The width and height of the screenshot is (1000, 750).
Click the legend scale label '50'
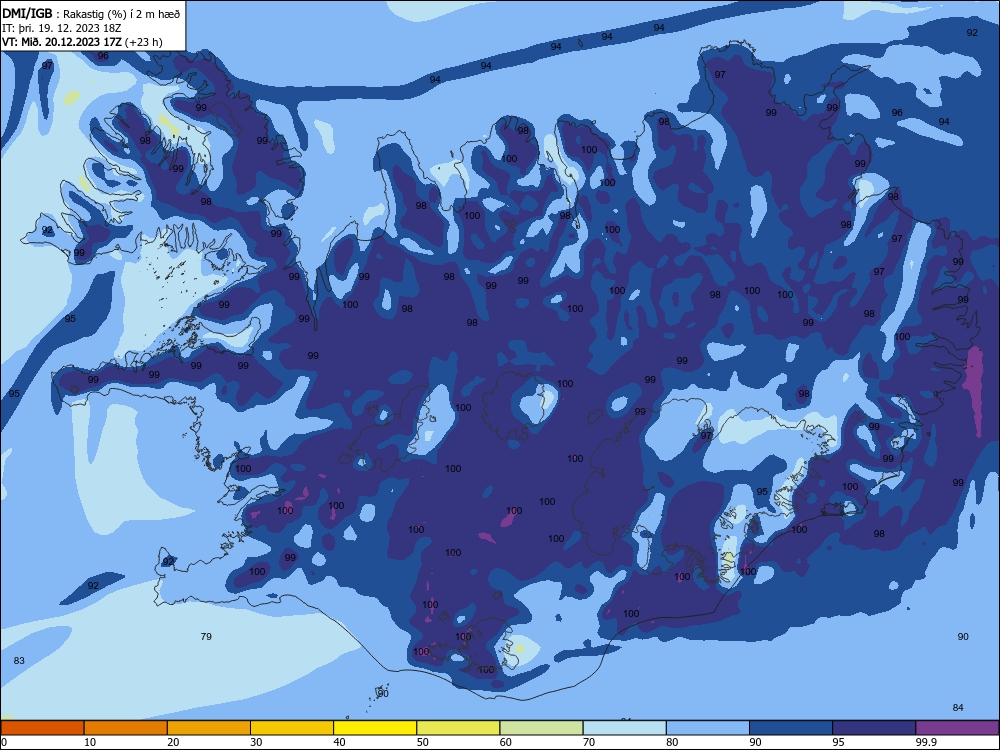click(422, 742)
